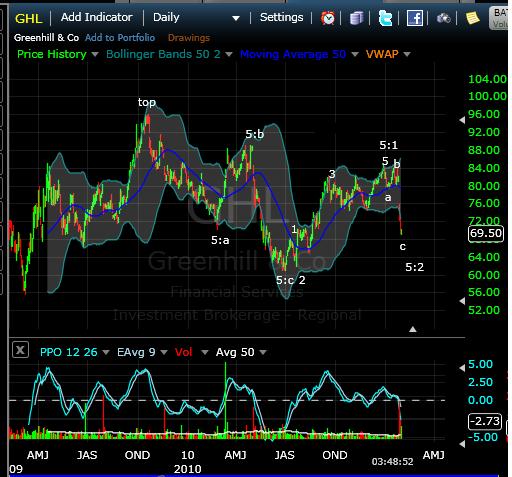Open the Drawings link
512x477 pixels.
click(x=189, y=38)
